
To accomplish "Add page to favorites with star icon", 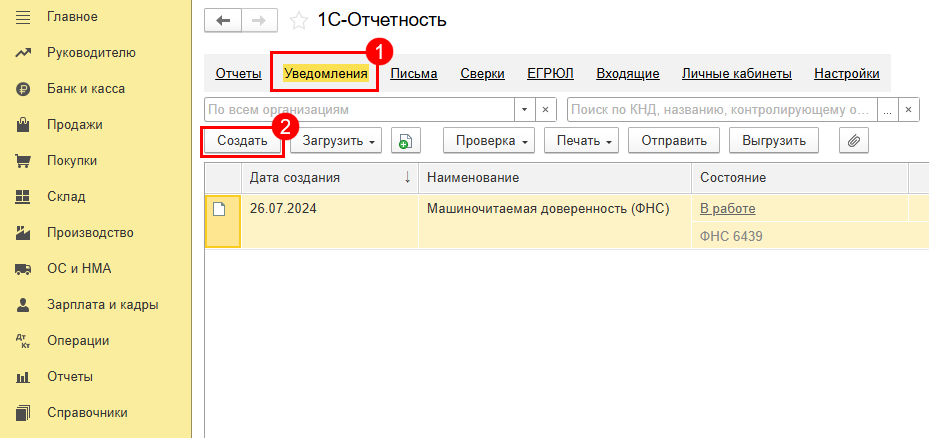I will coord(298,21).
